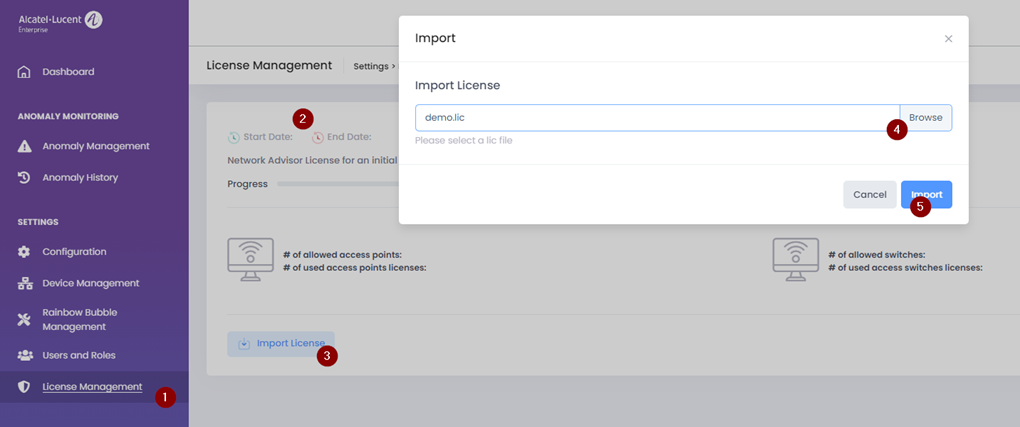The image size is (1020, 427).
Task: Close the Import dialog with X
Action: [x=948, y=39]
